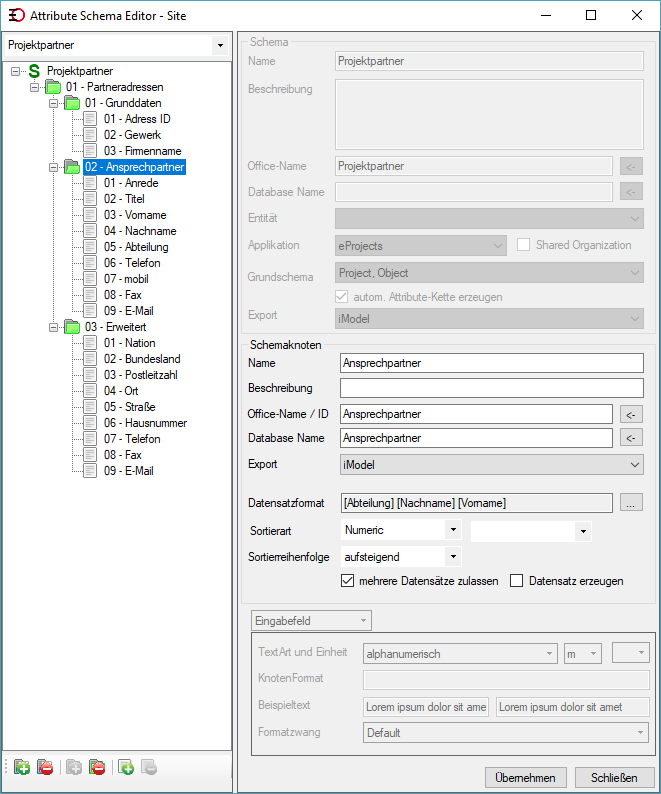Select tree item '05 - Abteilung'
This screenshot has height=794, width=661.
[x=136, y=247]
